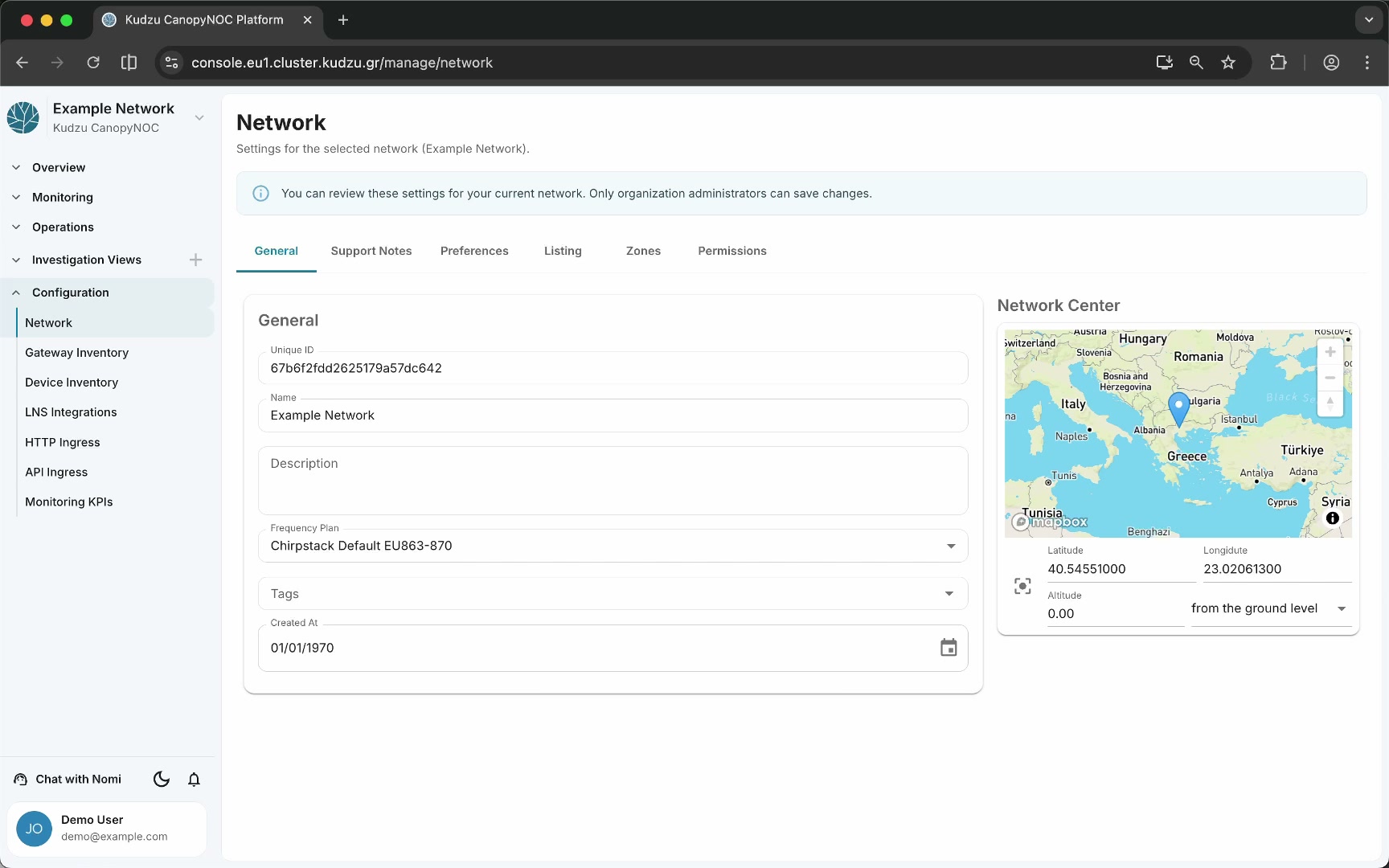
Task: Bookmark this page star
Action: coord(1228,63)
